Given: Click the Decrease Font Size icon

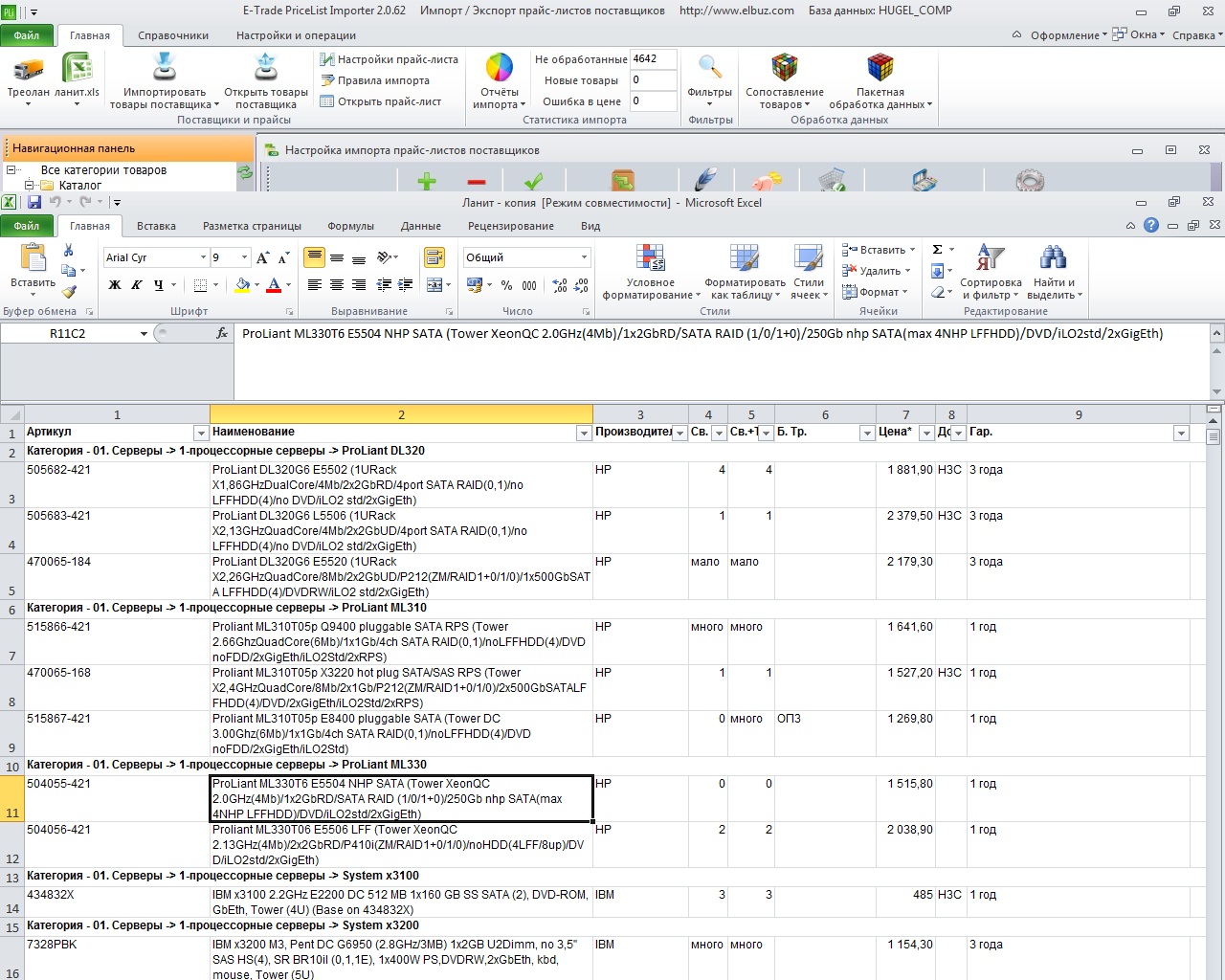Looking at the screenshot, I should point(284,257).
